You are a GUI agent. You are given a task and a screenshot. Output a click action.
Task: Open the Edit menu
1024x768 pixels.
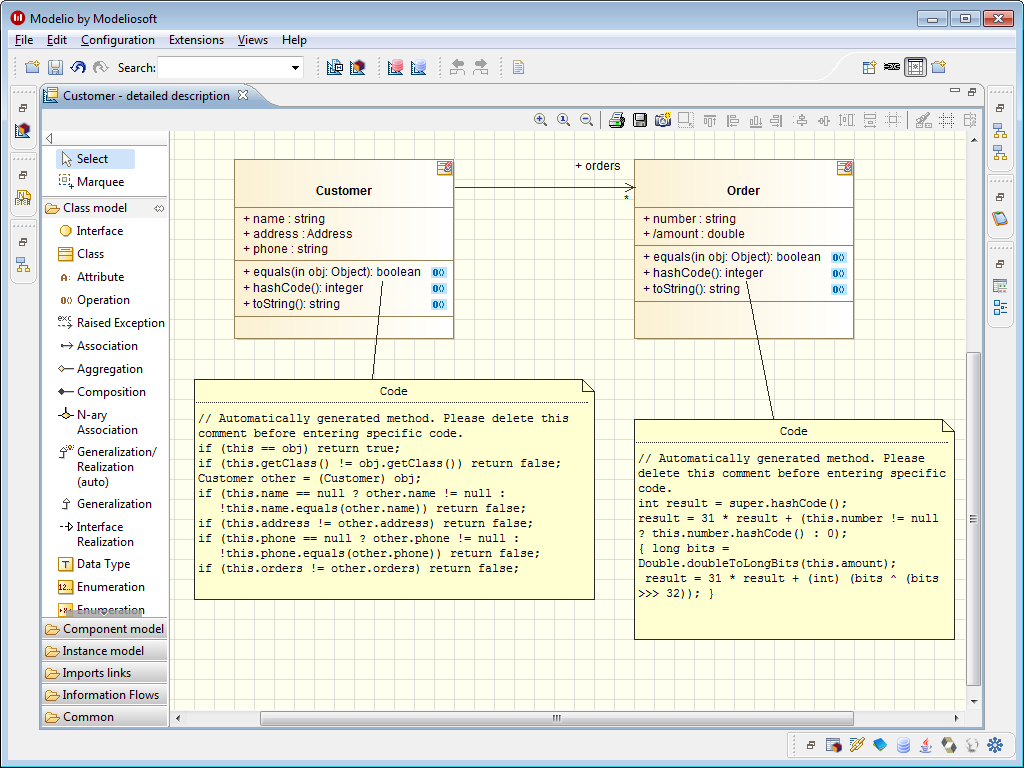point(57,40)
